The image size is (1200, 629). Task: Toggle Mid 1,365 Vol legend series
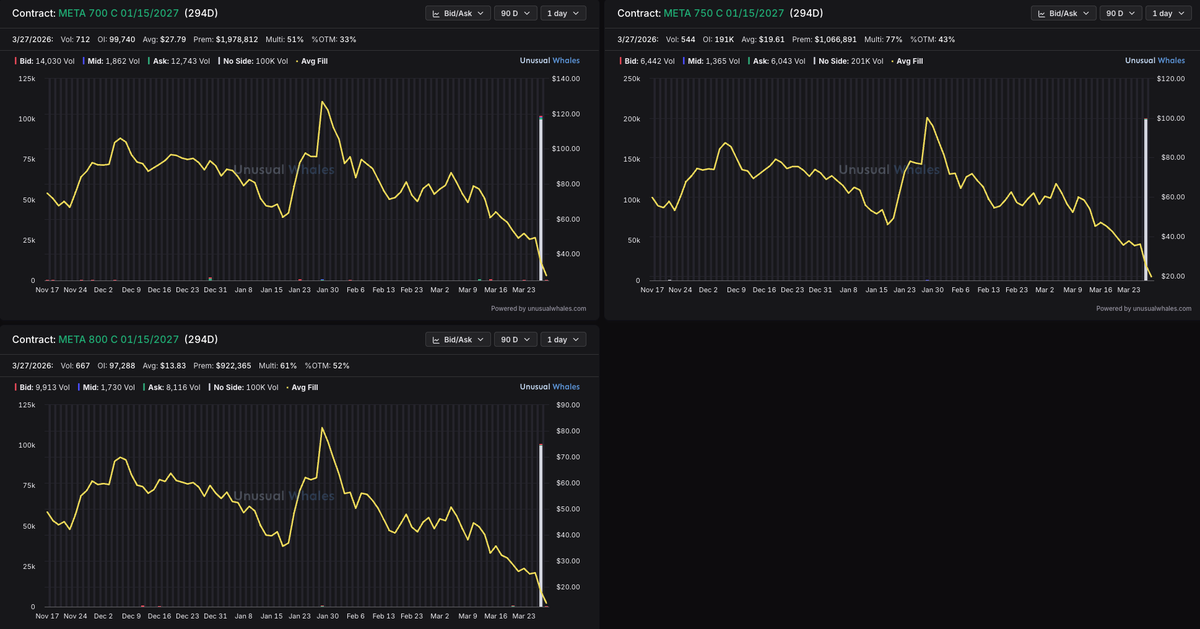(x=712, y=61)
